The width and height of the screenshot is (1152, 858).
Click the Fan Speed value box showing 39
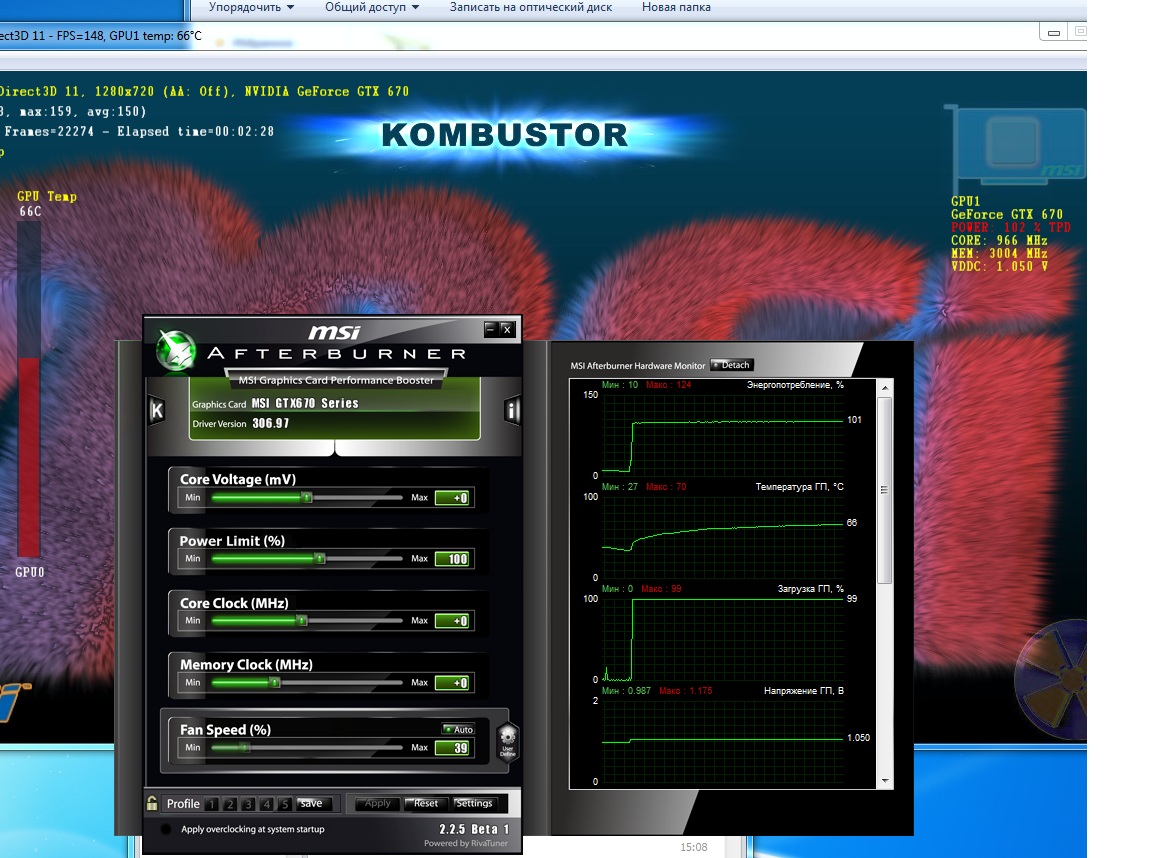pyautogui.click(x=452, y=748)
